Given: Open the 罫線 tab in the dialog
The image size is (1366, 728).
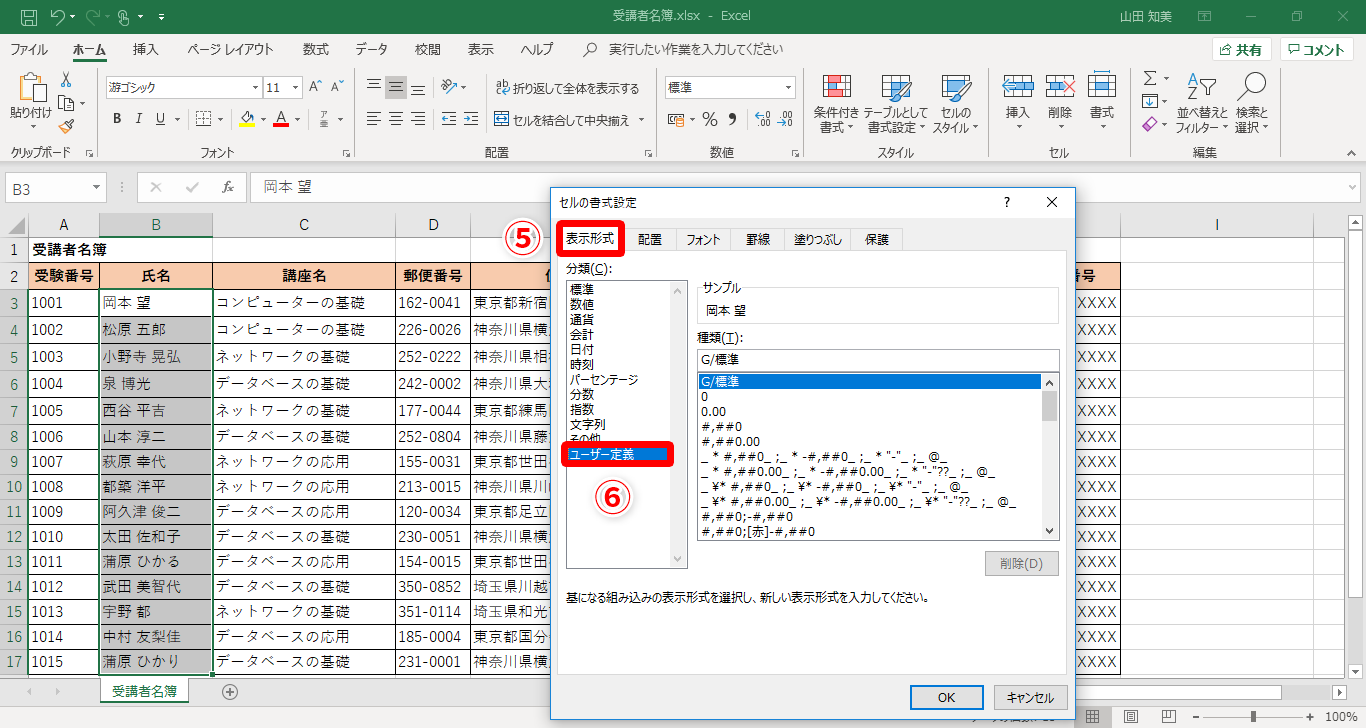Looking at the screenshot, I should point(757,239).
